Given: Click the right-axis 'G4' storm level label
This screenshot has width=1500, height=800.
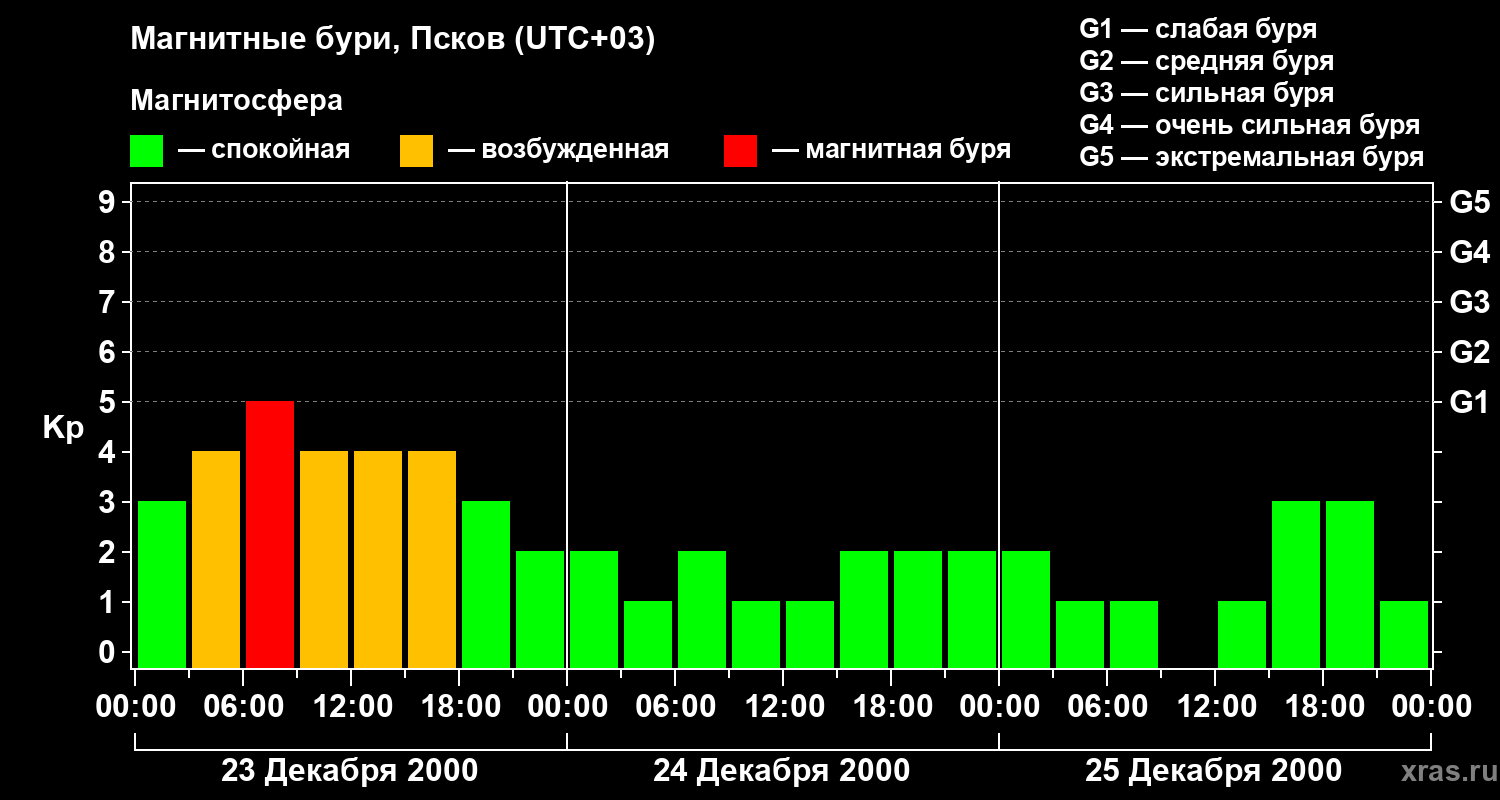Looking at the screenshot, I should pyautogui.click(x=1469, y=252).
